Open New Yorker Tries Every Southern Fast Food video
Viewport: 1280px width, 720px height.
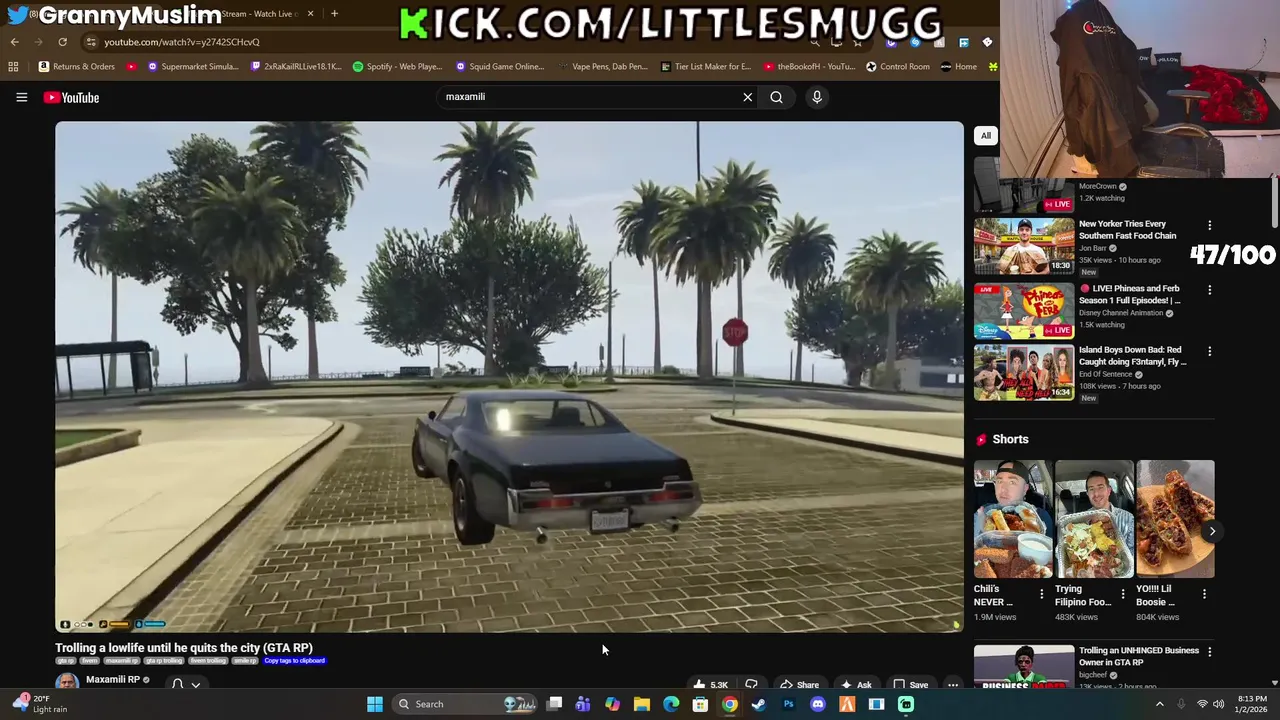pos(1024,246)
